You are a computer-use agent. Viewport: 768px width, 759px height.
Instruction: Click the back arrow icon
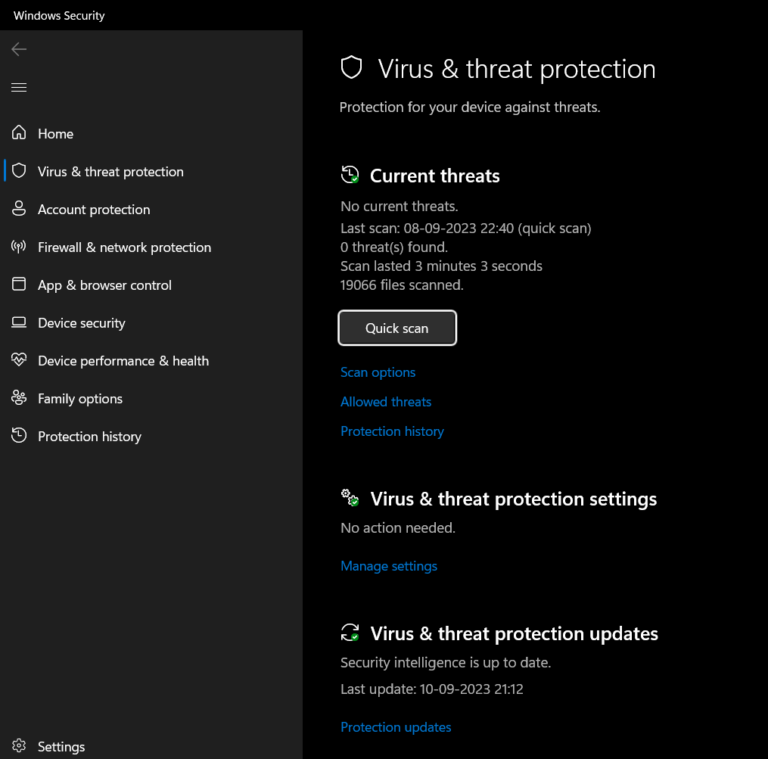(19, 49)
